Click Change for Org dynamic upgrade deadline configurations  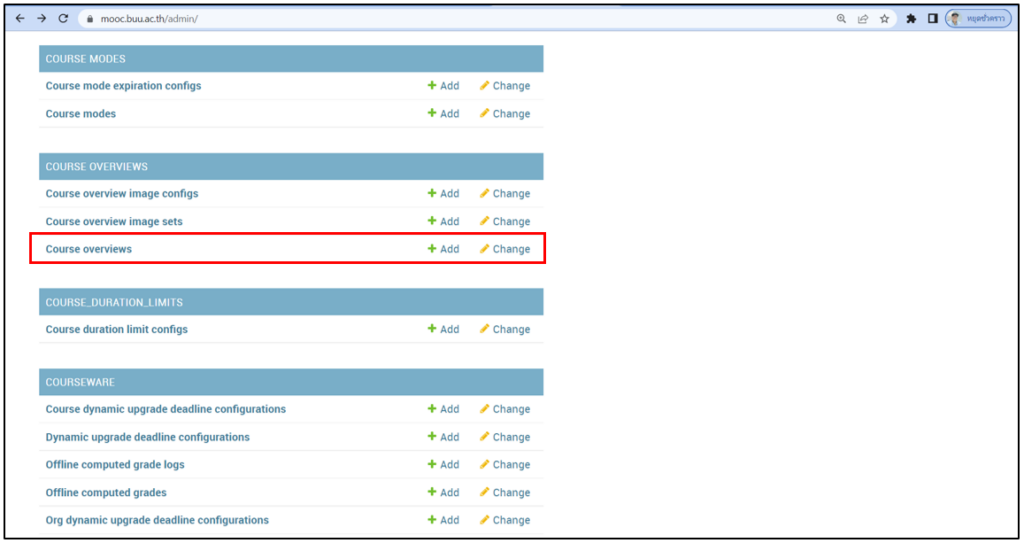[x=505, y=520]
